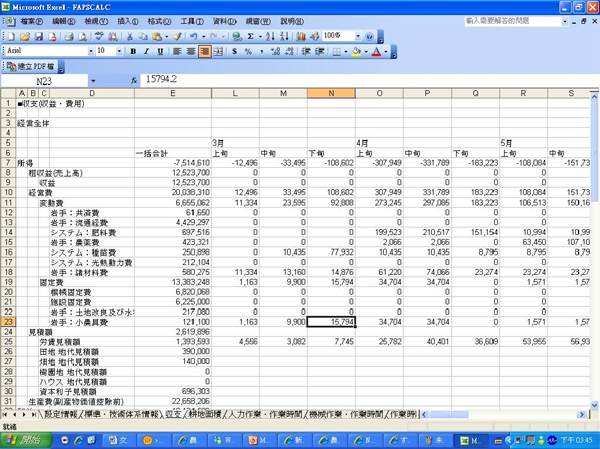The height and width of the screenshot is (449, 600).
Task: Click the Windows 開始 Start button
Action: [x=24, y=440]
